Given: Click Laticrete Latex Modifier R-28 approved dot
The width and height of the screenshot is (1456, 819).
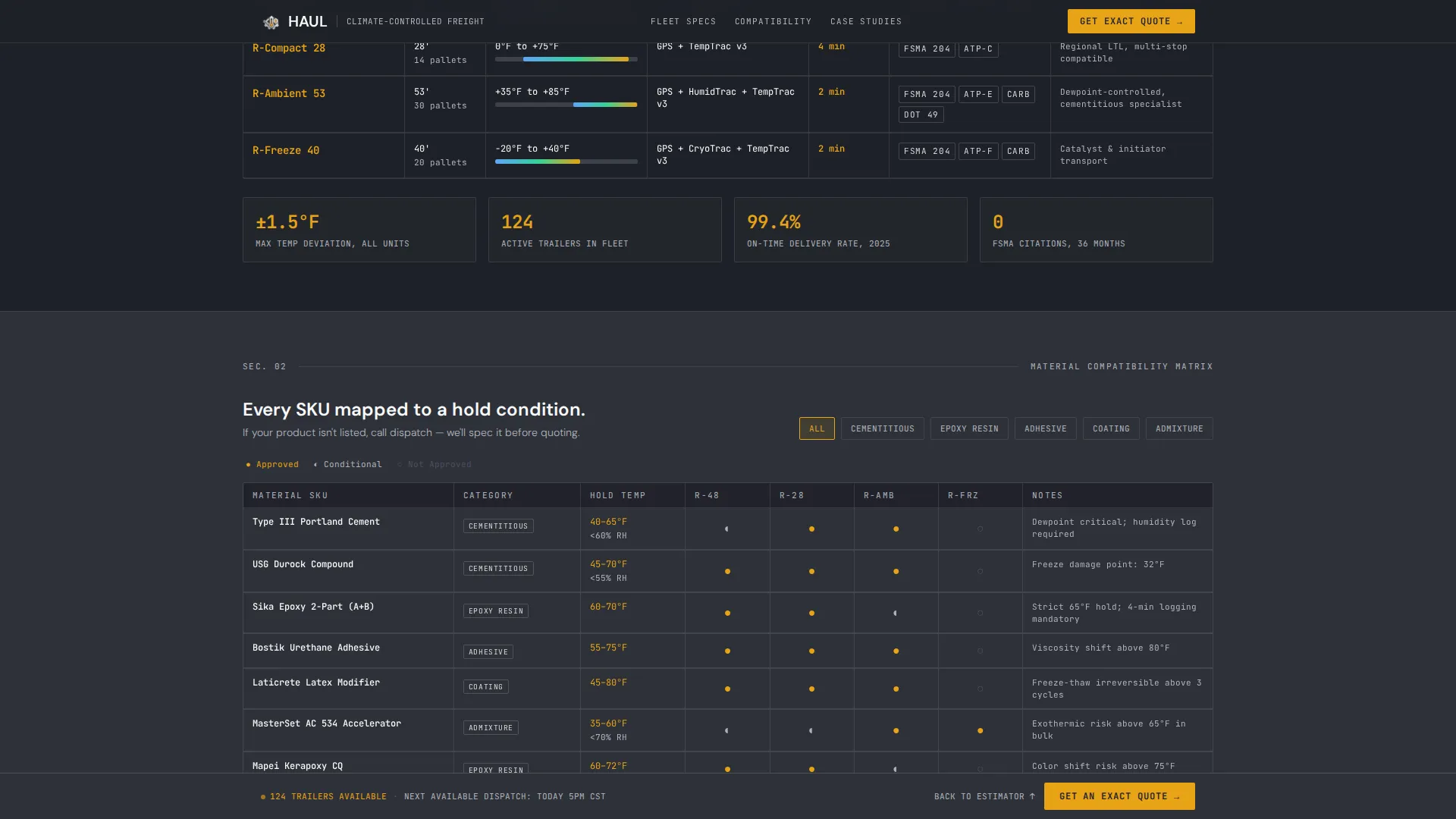Looking at the screenshot, I should click(x=811, y=689).
